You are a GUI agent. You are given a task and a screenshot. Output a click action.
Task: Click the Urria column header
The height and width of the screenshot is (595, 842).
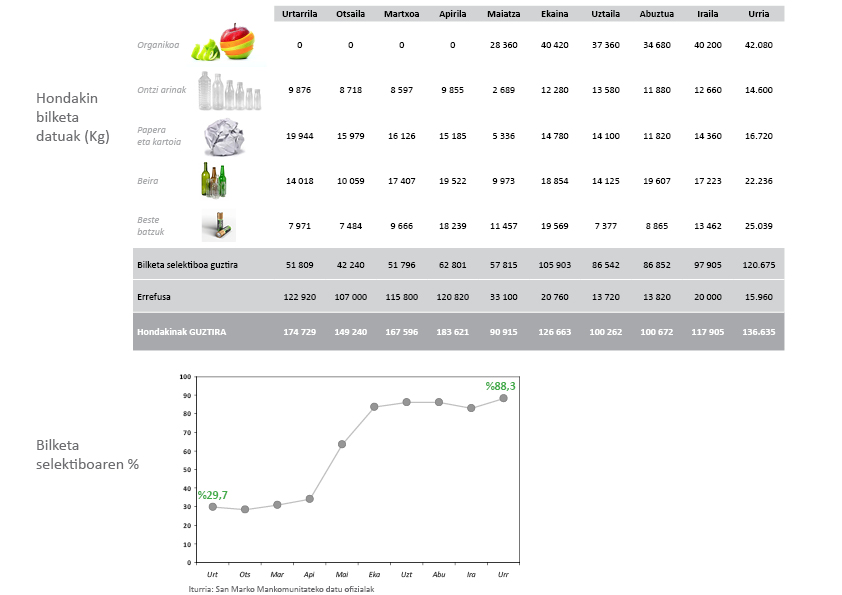pos(758,14)
